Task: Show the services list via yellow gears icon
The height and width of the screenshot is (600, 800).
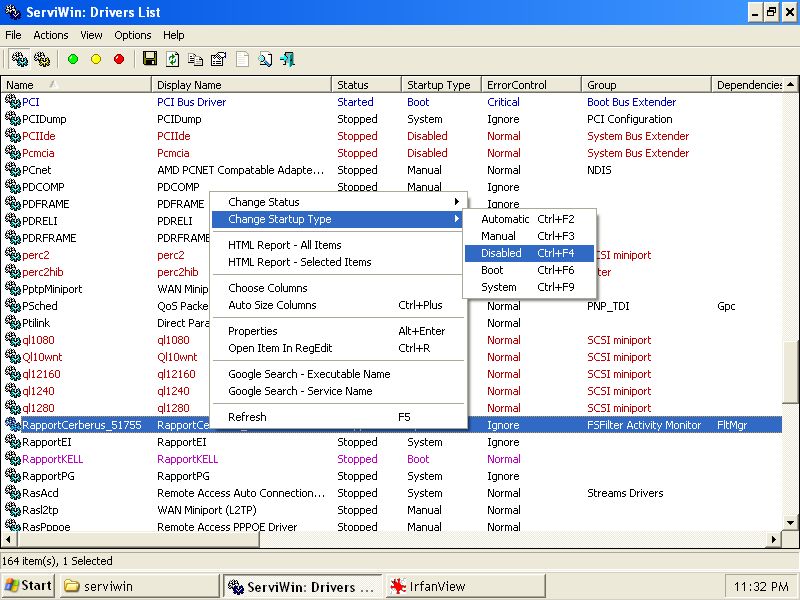Action: tap(42, 59)
